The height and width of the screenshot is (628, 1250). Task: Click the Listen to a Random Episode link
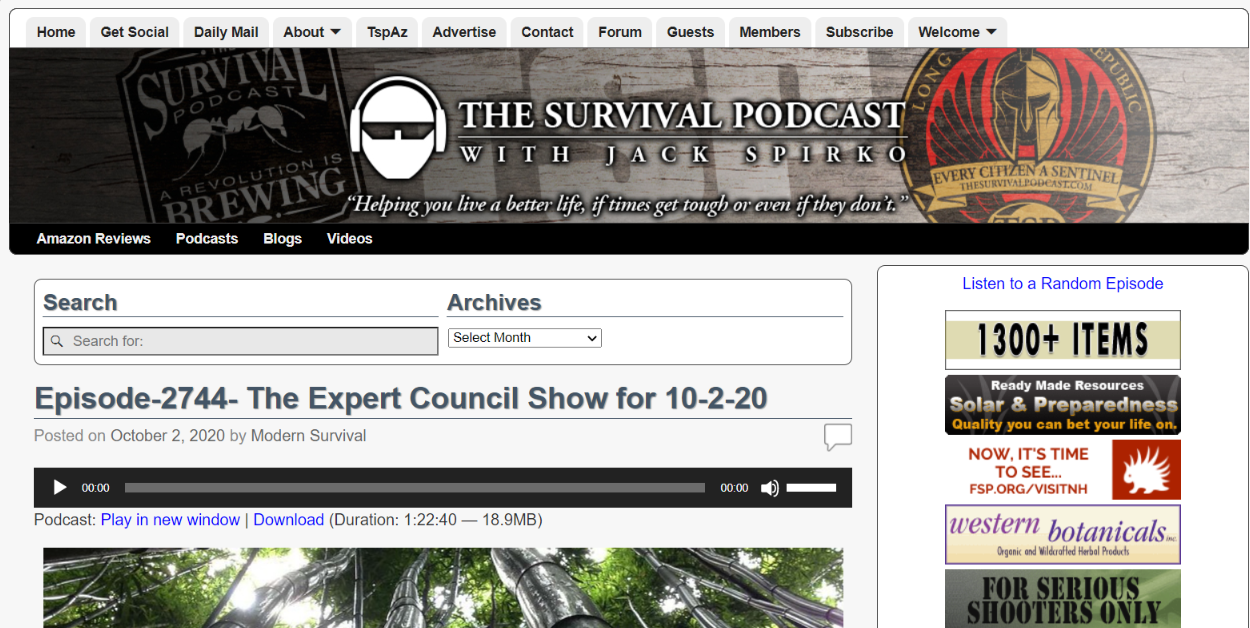pos(1062,283)
